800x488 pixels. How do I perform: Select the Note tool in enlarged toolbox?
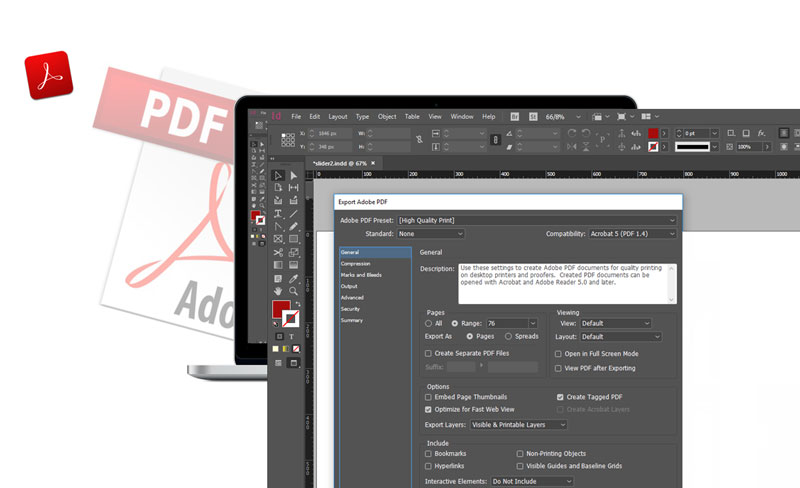(278, 279)
